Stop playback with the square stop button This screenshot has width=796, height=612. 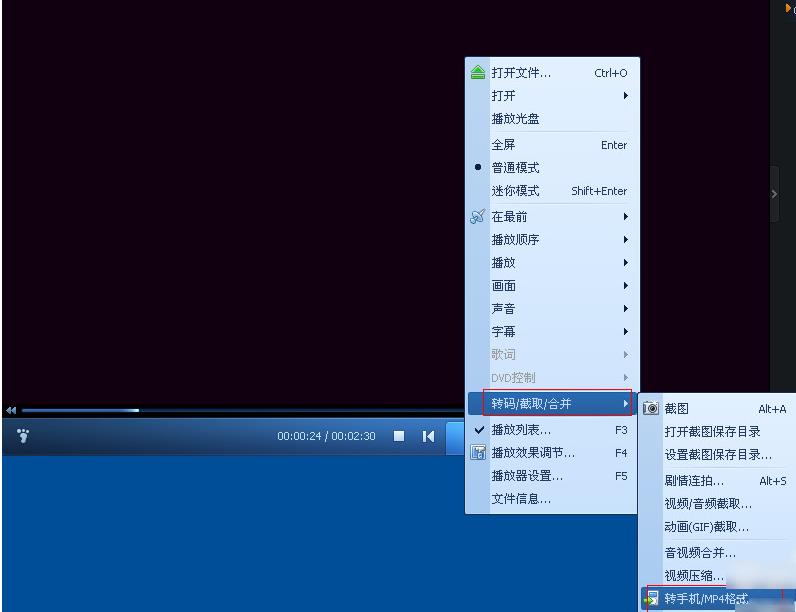[399, 436]
